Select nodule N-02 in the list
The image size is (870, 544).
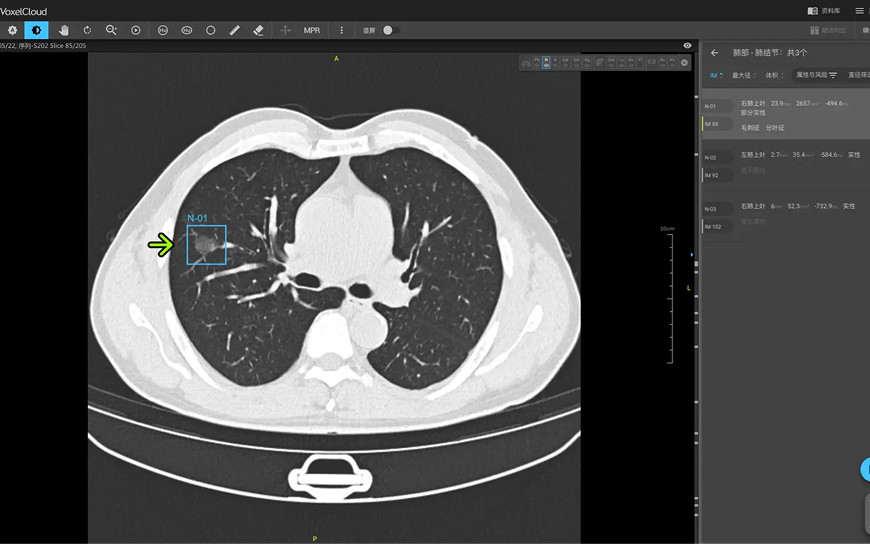coord(785,167)
